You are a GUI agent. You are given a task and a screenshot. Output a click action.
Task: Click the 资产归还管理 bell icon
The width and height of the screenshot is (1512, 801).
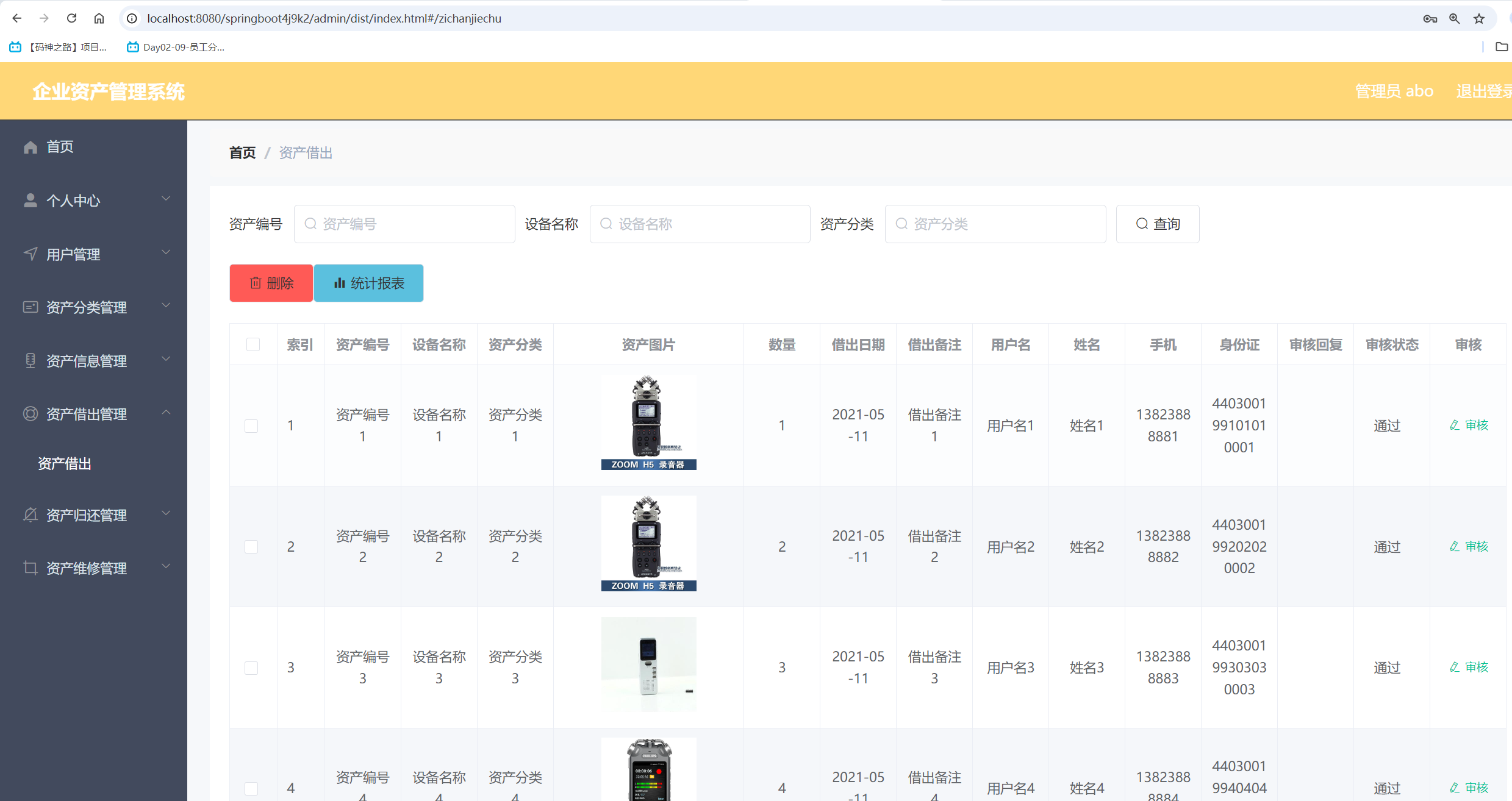30,515
